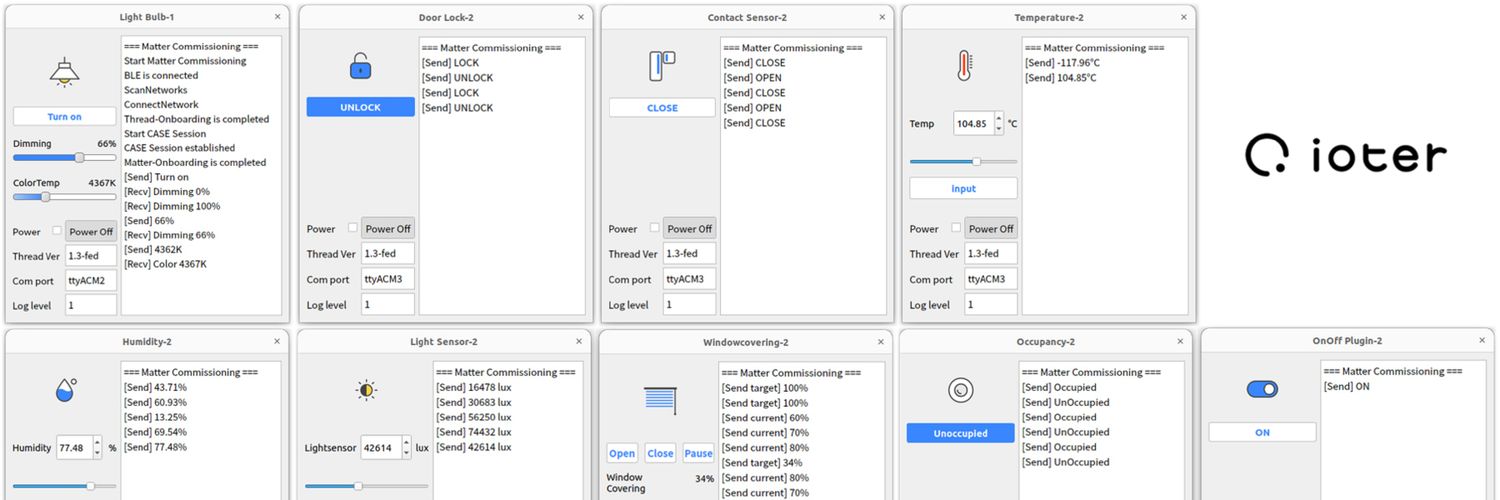Toggle the Power checkbox in Contact Sensor-2
Viewport: 1500px width, 500px height.
[654, 228]
